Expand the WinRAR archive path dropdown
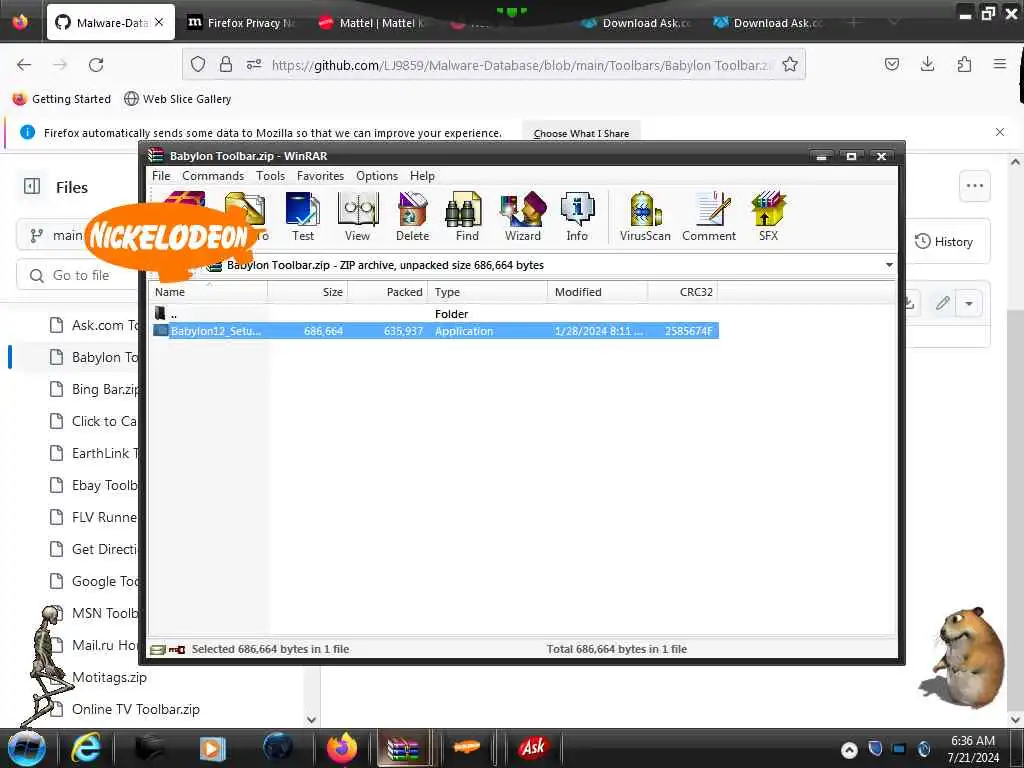This screenshot has width=1024, height=768. point(889,265)
